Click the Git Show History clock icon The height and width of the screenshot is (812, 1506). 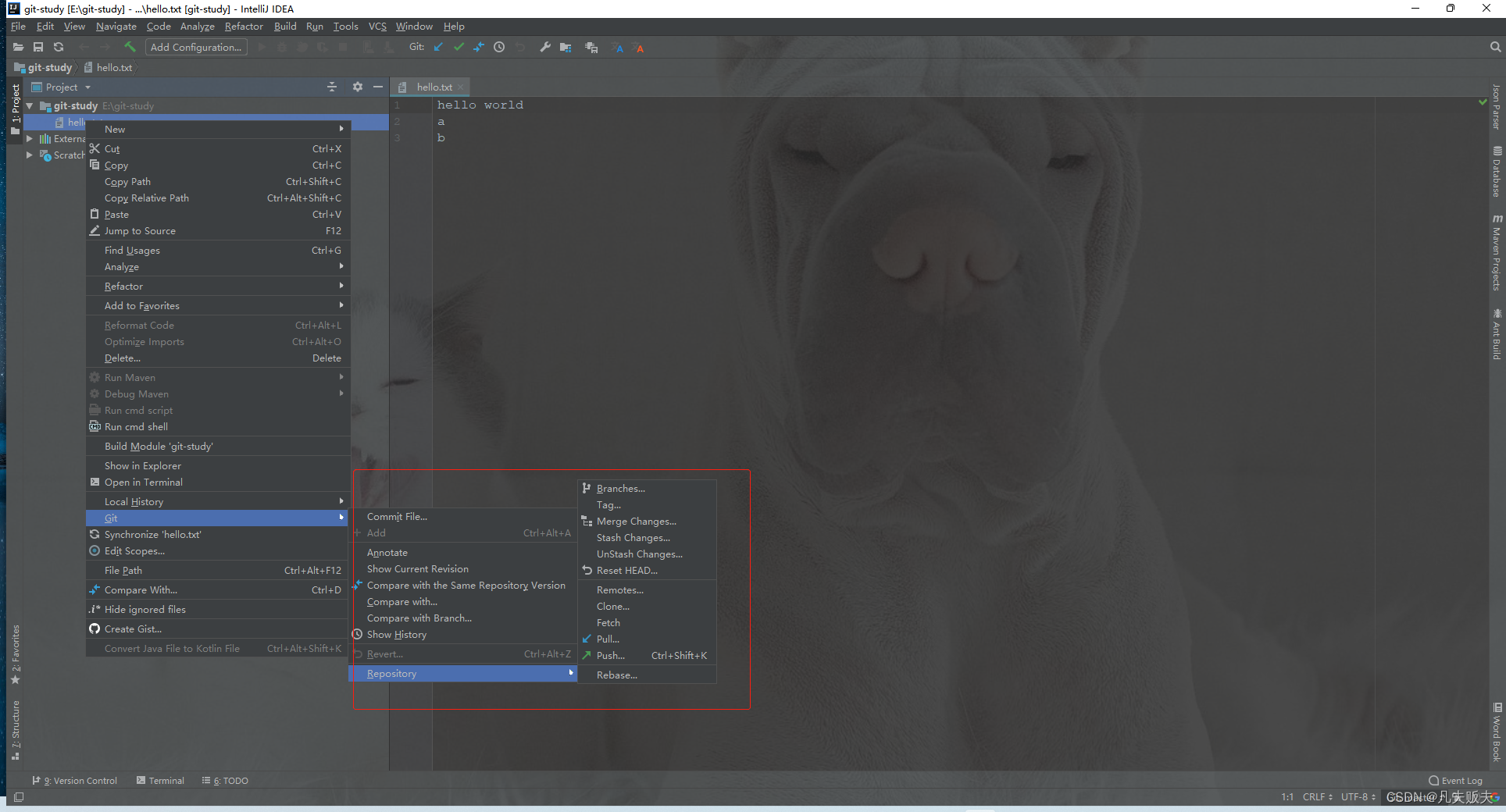499,48
